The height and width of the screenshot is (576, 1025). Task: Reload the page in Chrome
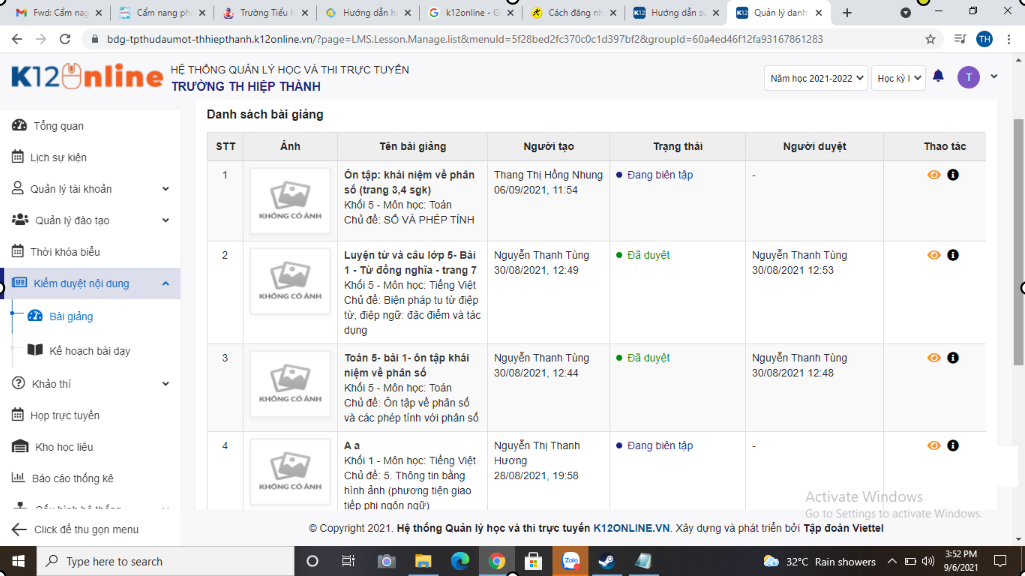[x=65, y=39]
